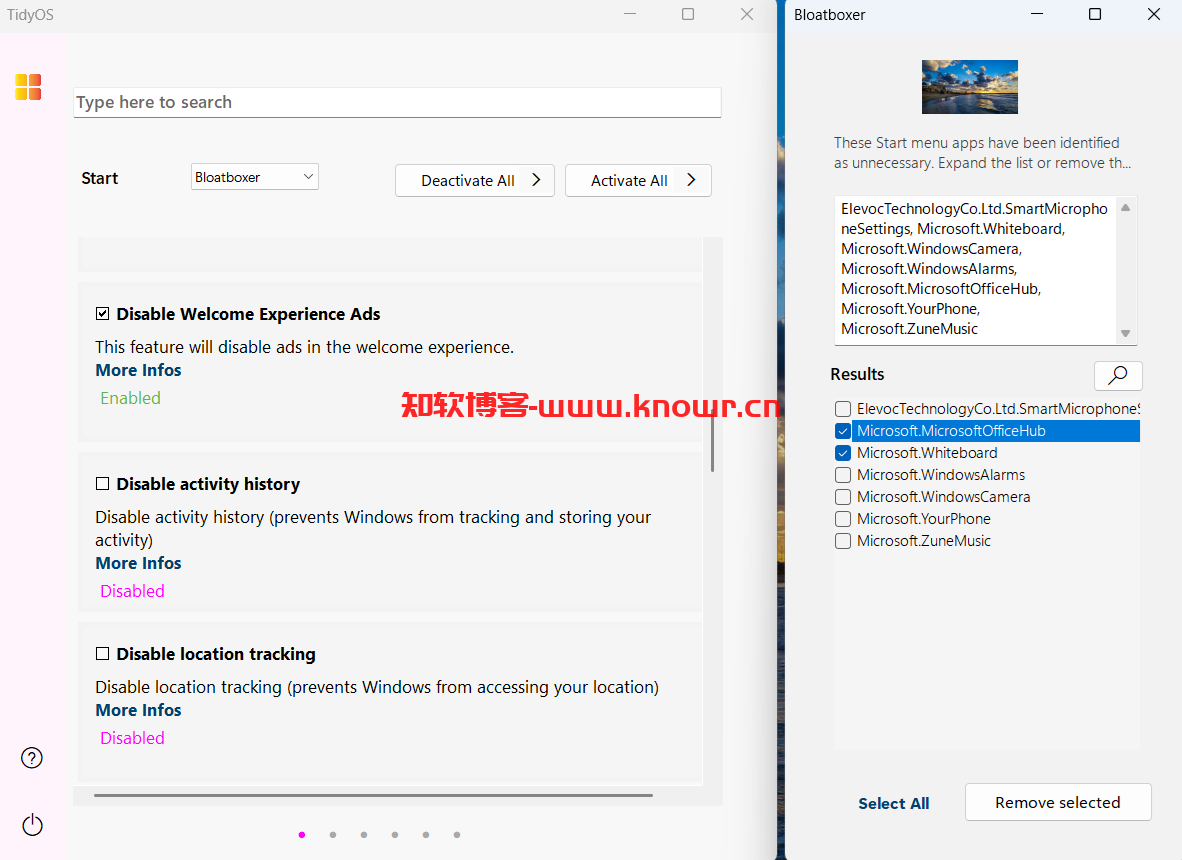Go to the second pagination dot

click(x=332, y=834)
